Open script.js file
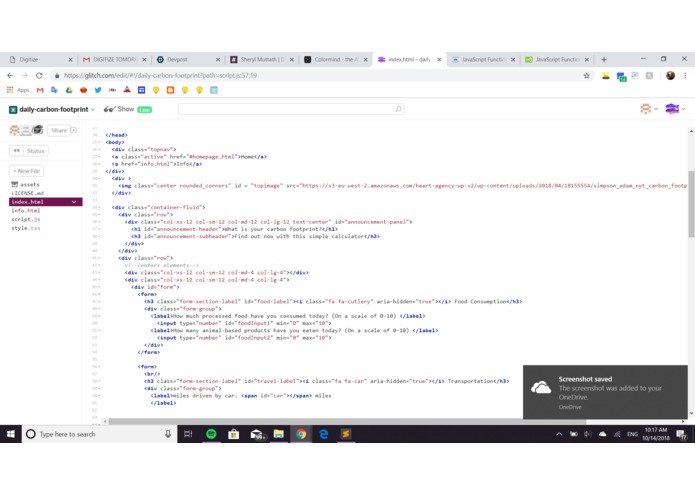 pyautogui.click(x=26, y=219)
